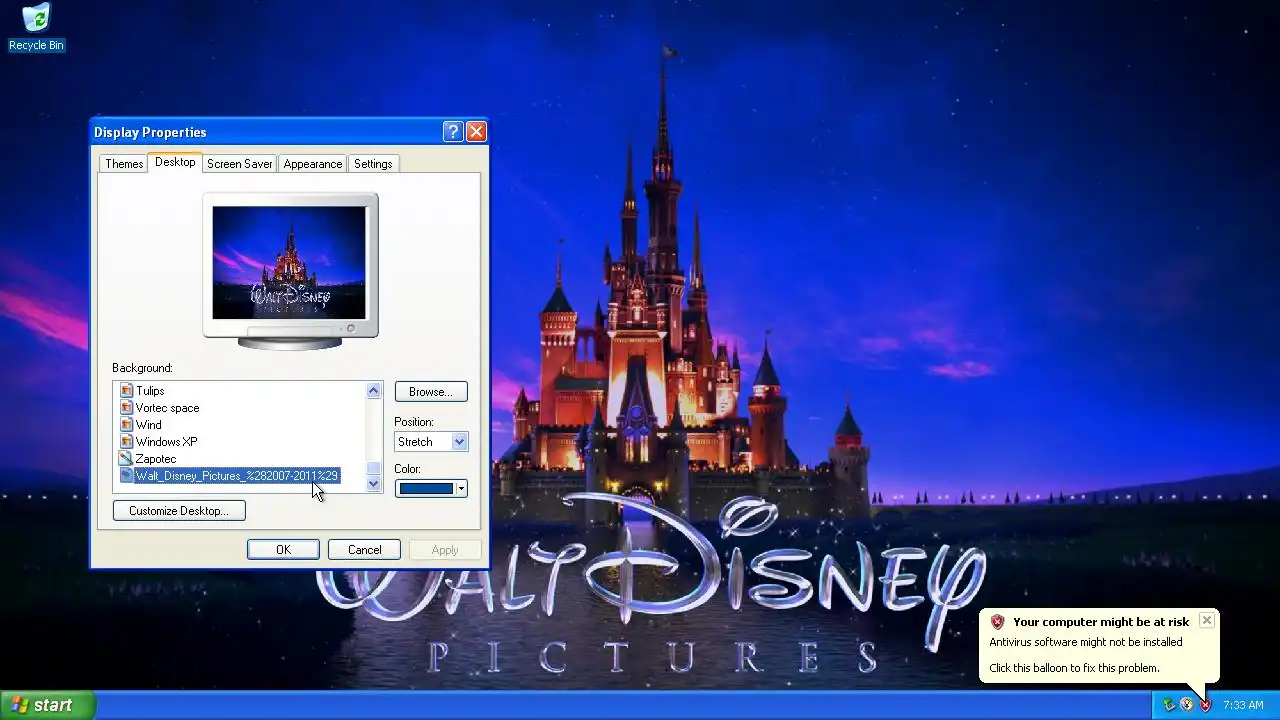The height and width of the screenshot is (720, 1280).
Task: Select the Zapotec background
Action: tap(156, 459)
